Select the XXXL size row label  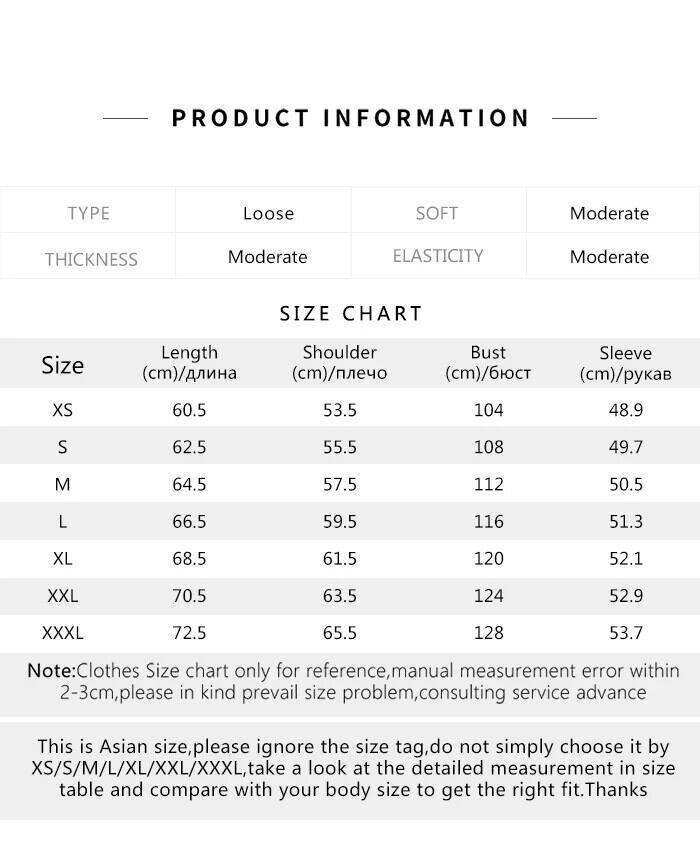point(62,633)
